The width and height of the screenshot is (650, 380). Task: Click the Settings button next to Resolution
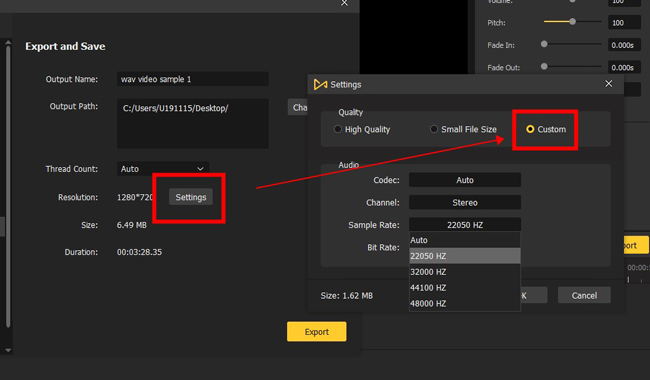coord(191,197)
